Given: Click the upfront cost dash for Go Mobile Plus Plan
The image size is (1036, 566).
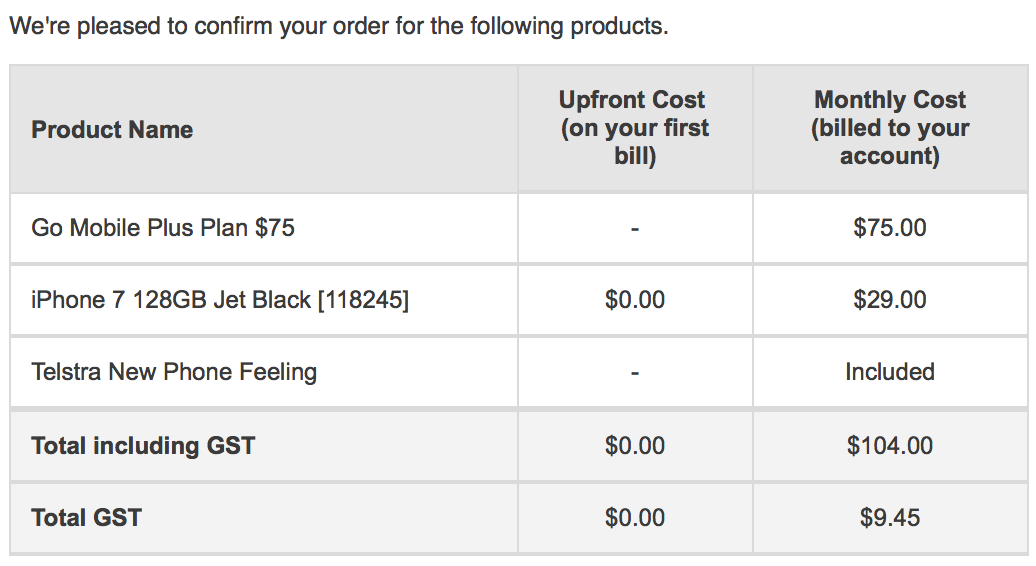Looking at the screenshot, I should pos(634,228).
